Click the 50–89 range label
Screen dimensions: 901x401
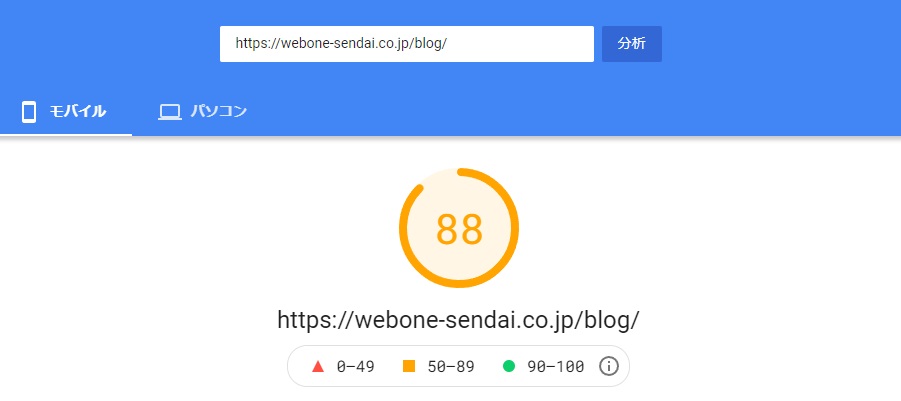[451, 366]
